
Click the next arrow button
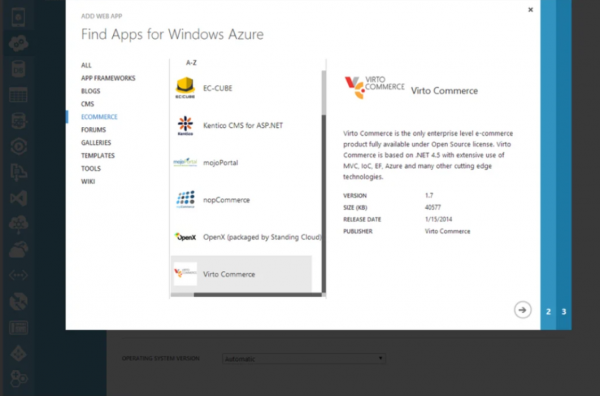[x=522, y=310]
